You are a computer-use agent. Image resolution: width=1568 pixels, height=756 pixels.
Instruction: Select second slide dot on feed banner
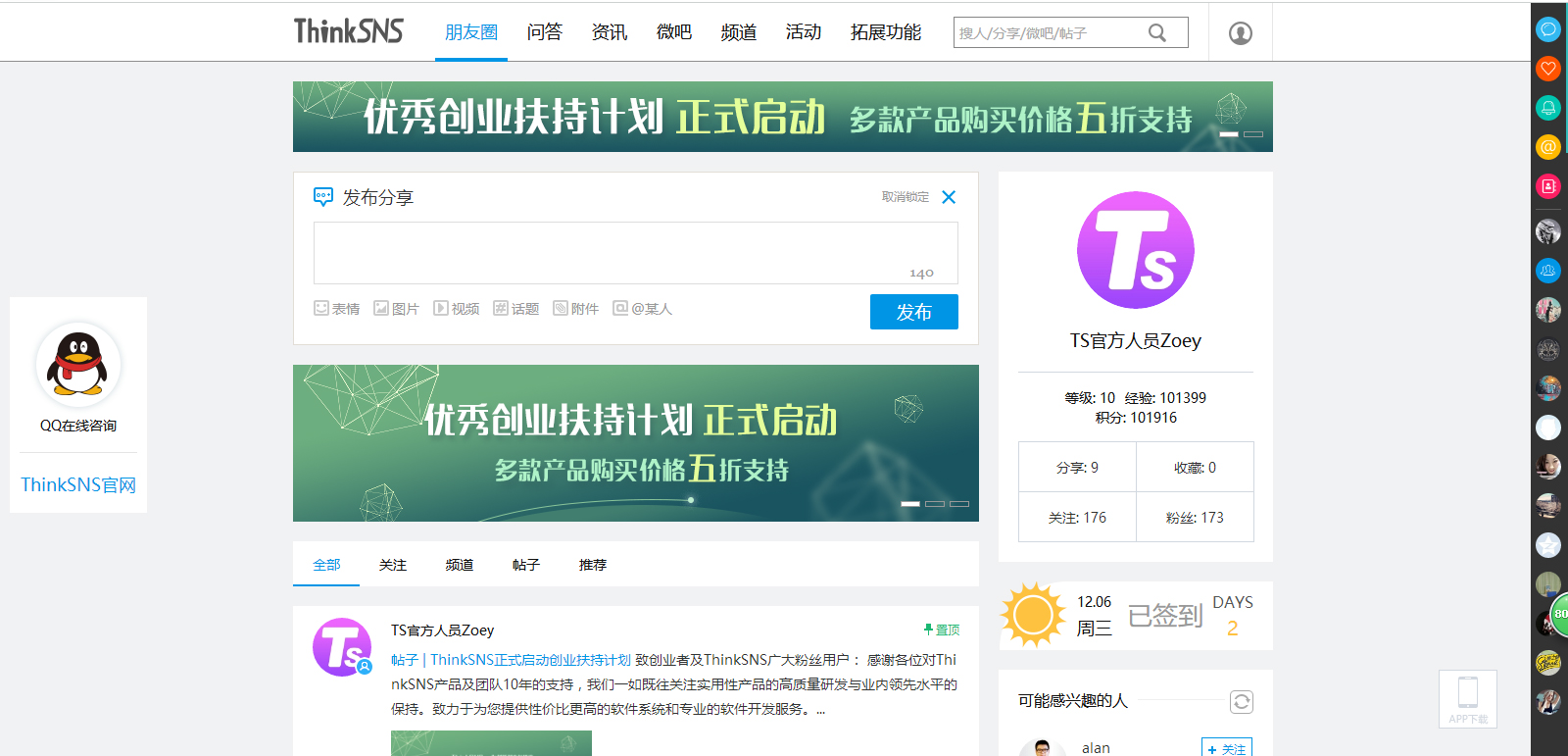click(935, 504)
